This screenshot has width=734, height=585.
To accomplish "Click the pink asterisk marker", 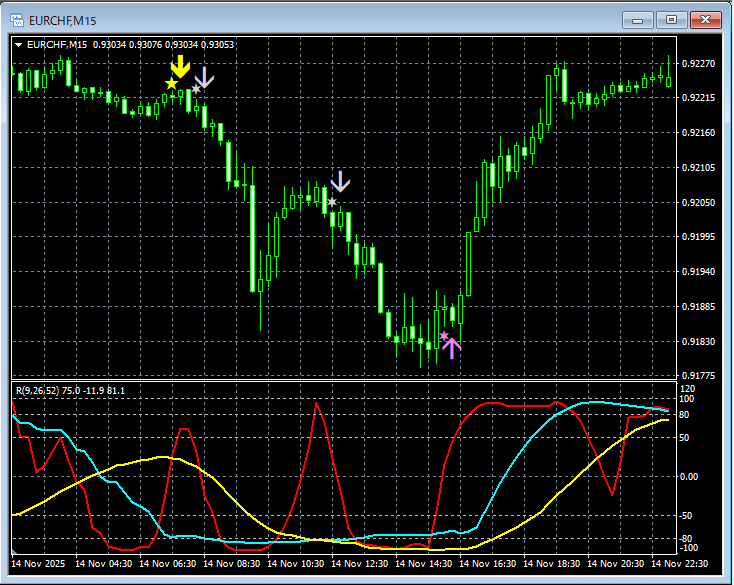I will point(443,336).
